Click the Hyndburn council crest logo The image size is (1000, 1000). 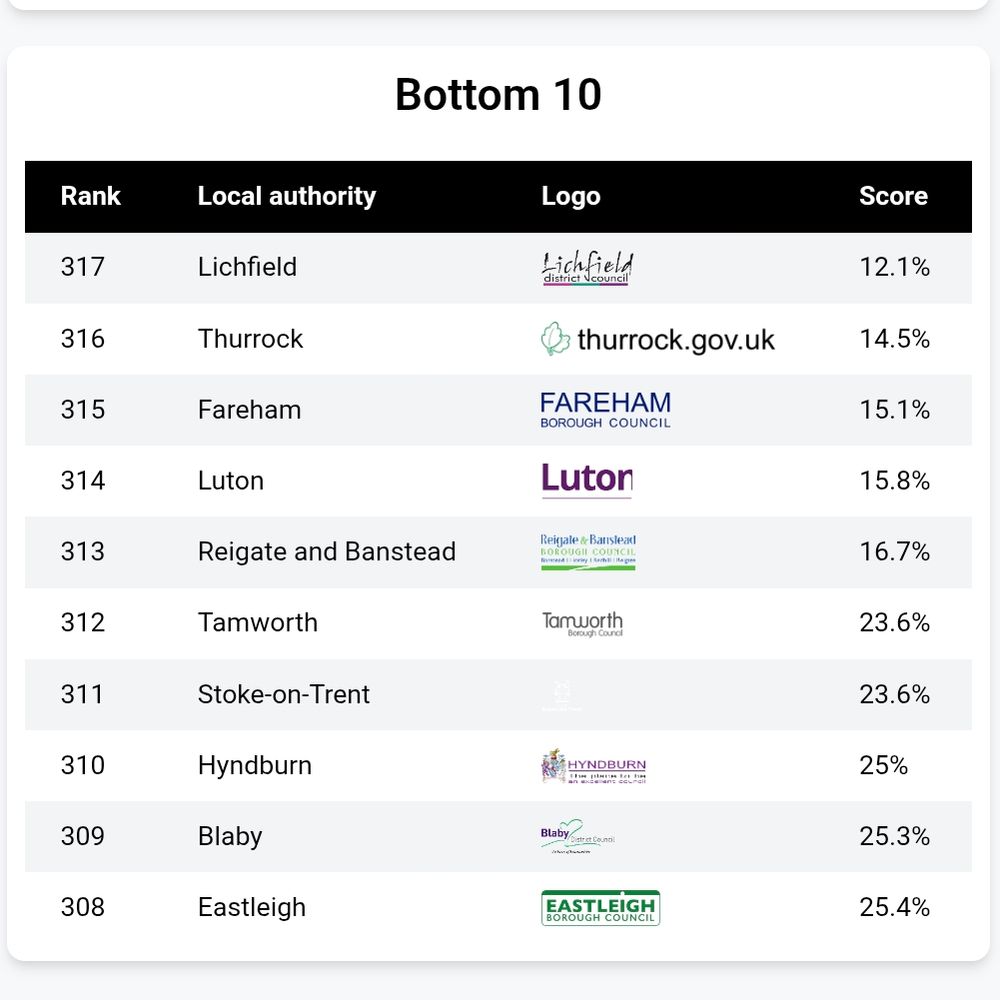coord(593,765)
